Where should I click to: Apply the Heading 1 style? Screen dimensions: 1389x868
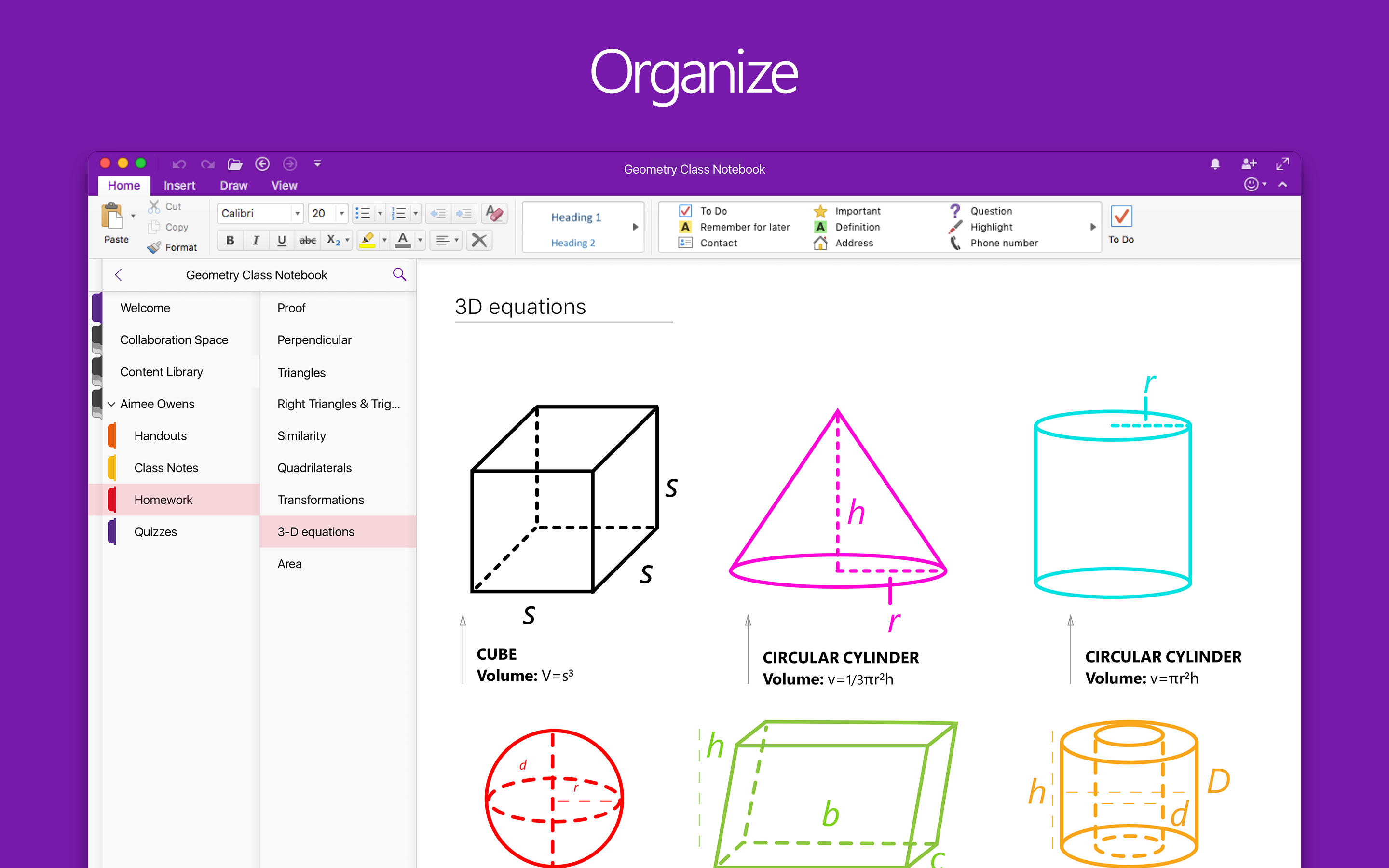pyautogui.click(x=576, y=217)
